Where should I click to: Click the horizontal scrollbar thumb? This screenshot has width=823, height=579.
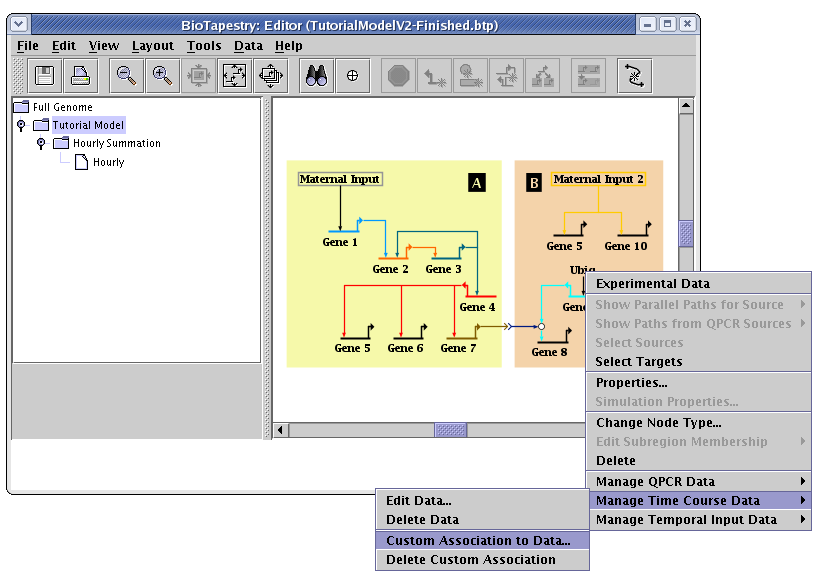pos(450,430)
